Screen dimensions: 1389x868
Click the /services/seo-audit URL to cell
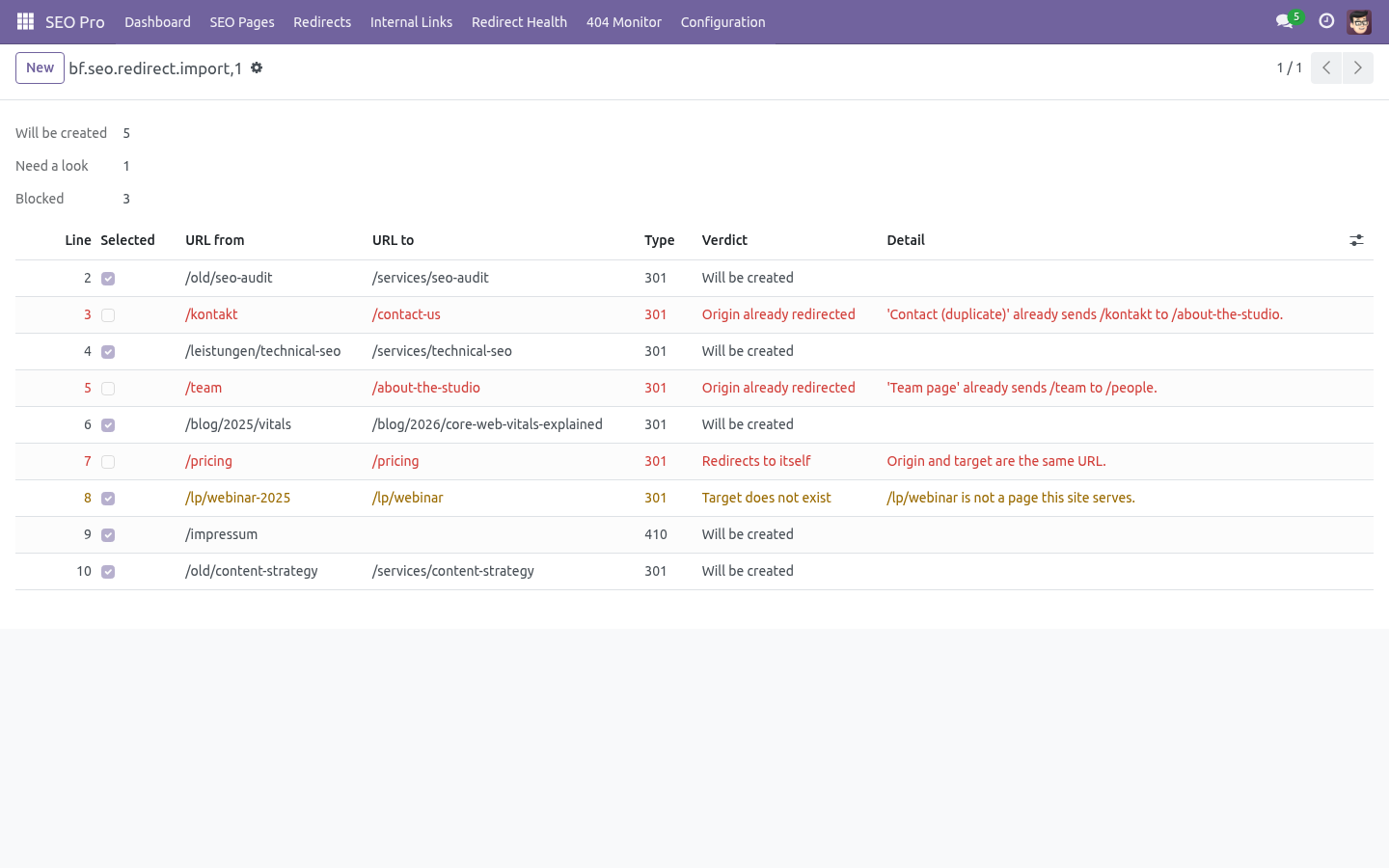click(430, 278)
